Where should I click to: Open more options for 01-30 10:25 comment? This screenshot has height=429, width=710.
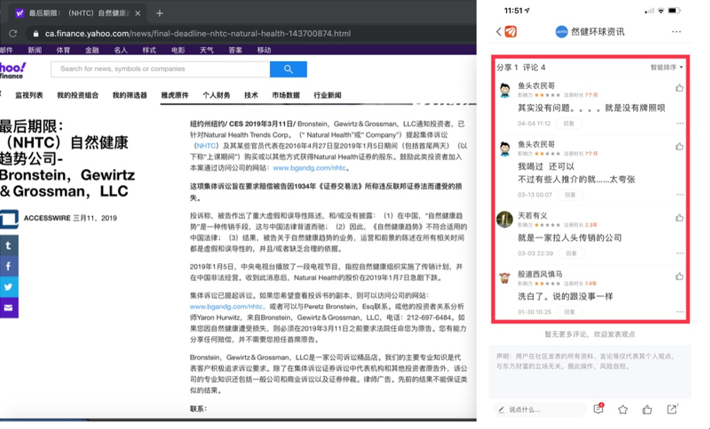click(680, 312)
